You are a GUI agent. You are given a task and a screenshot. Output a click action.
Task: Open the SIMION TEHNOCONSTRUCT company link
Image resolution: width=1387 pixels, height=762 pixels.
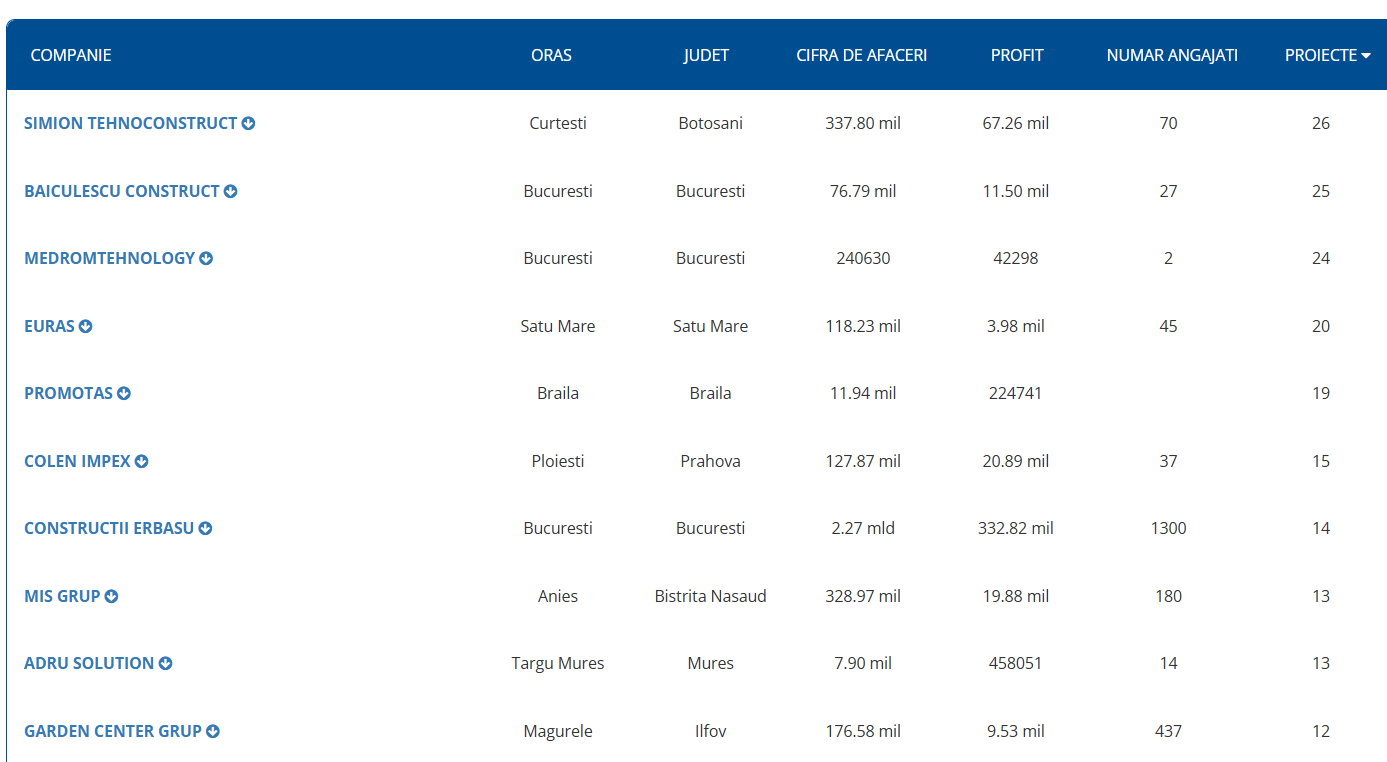coord(130,123)
